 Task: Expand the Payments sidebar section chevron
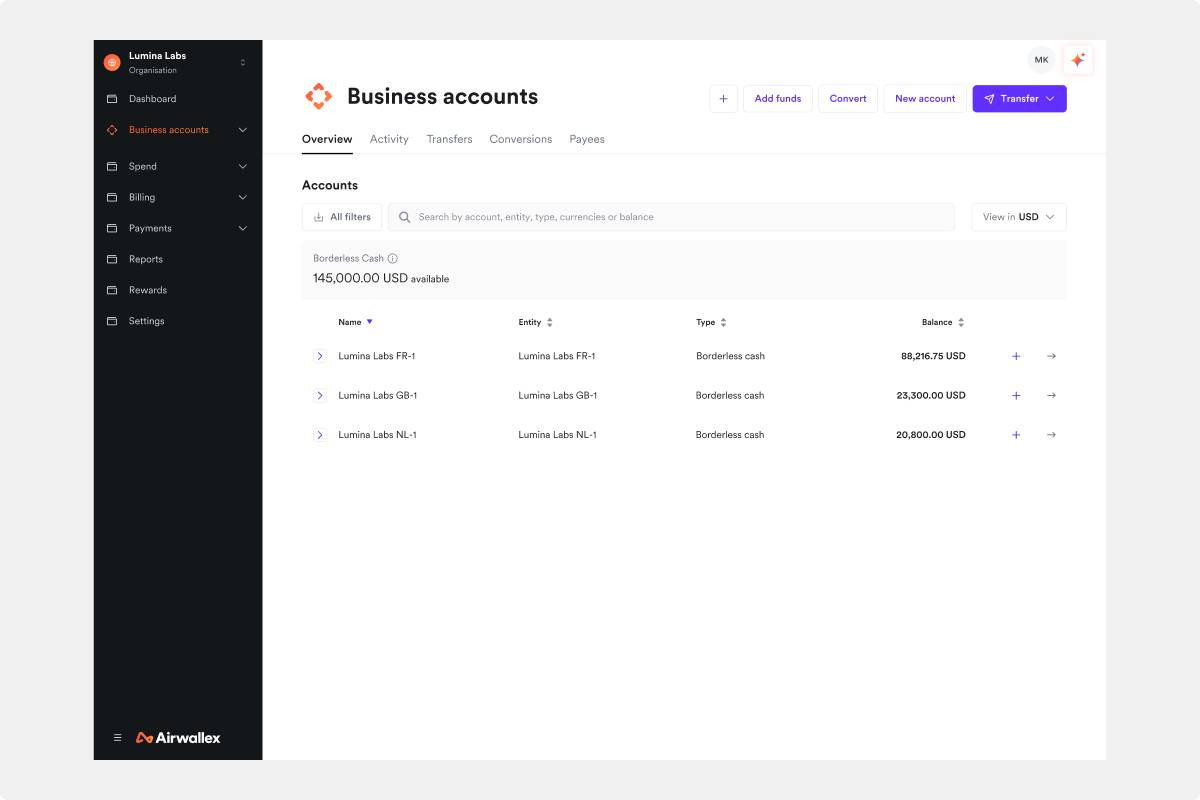point(242,228)
